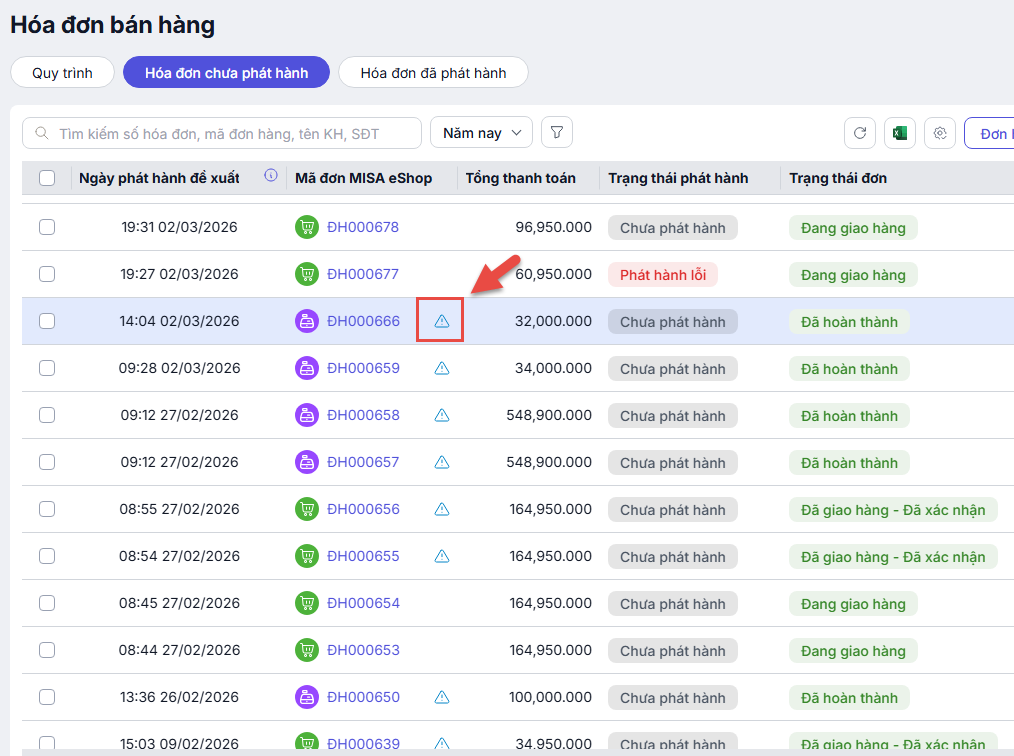Check the box for order ĐH000677
The height and width of the screenshot is (756, 1014).
47,274
